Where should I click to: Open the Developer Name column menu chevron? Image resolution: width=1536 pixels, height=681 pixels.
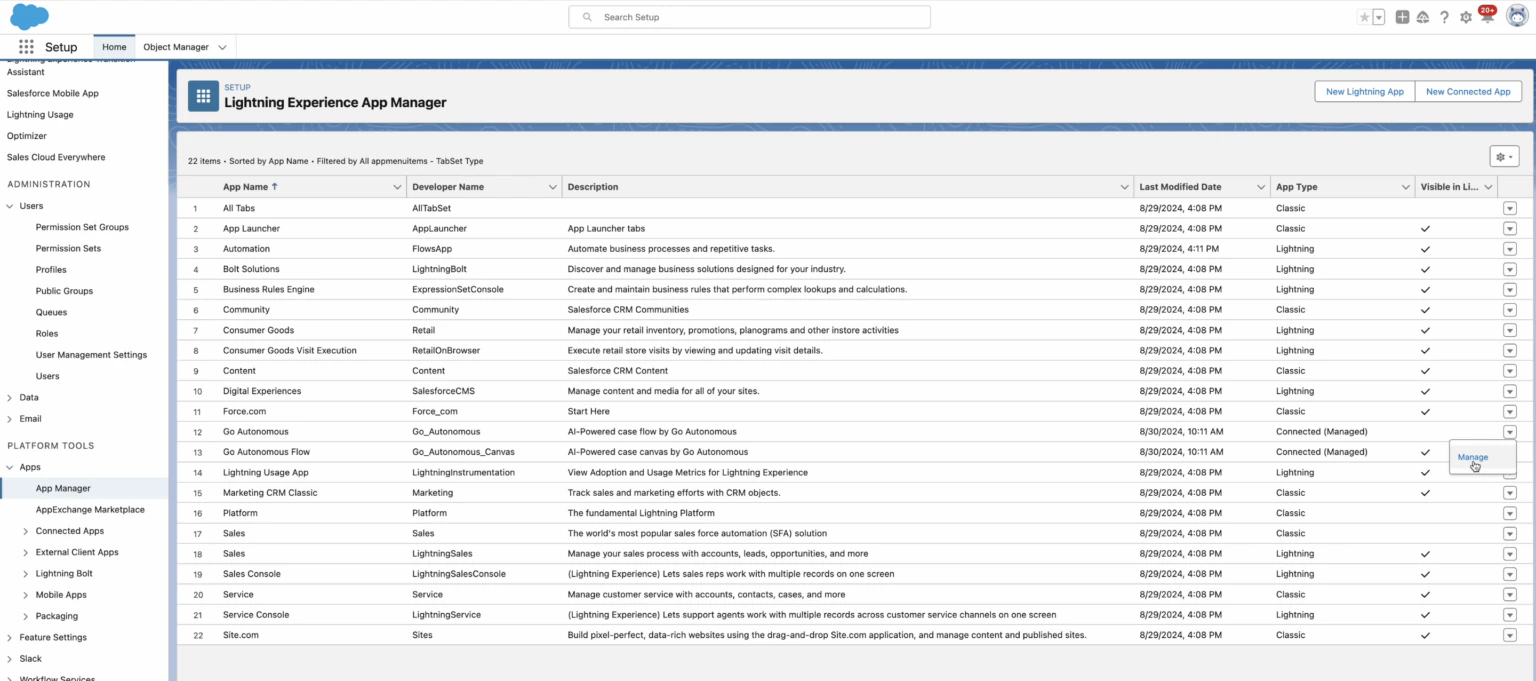553,187
